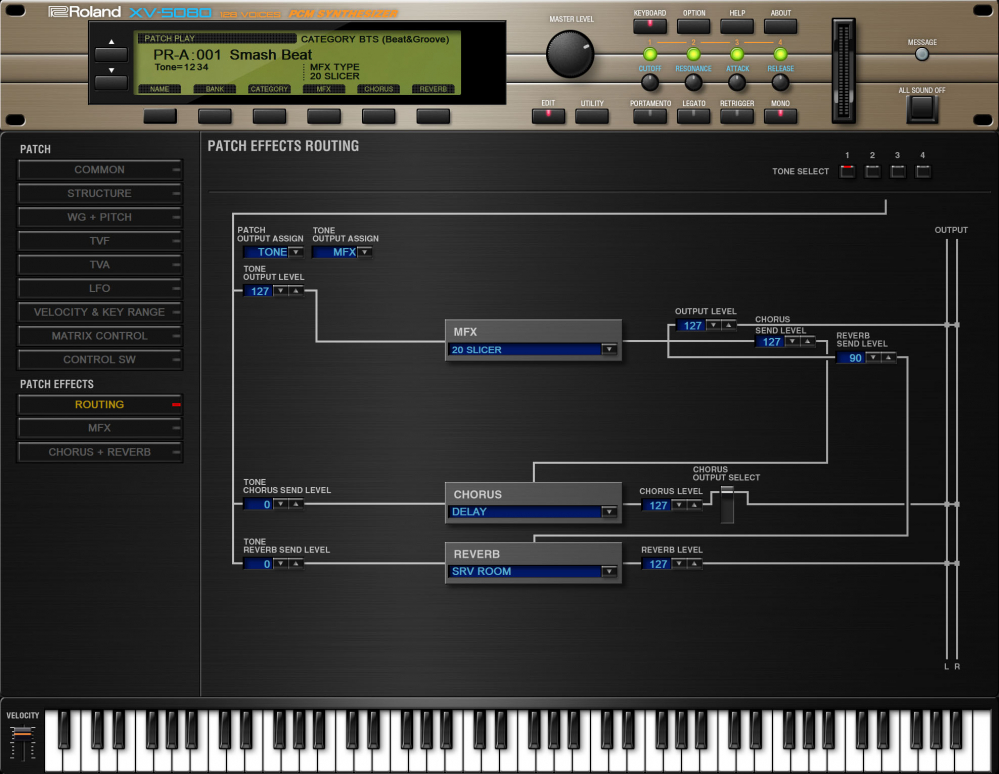Click the Help button

(737, 26)
